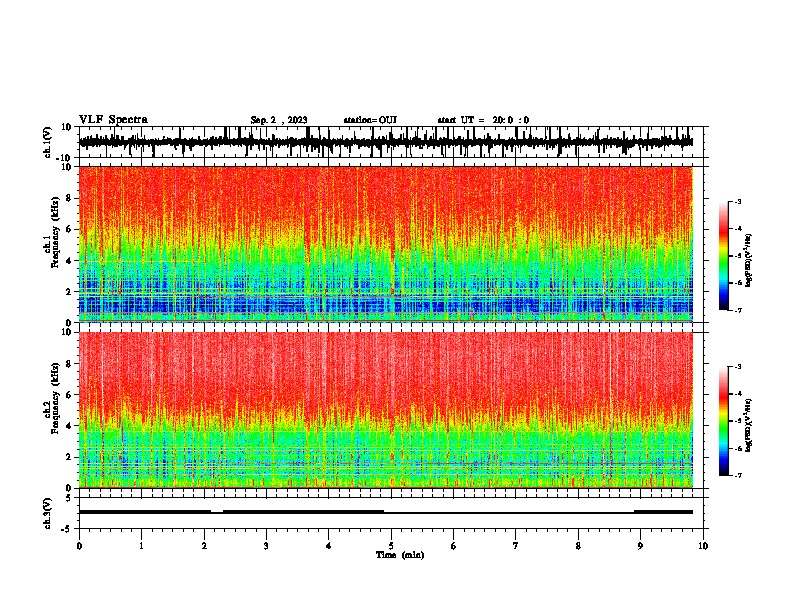The height and width of the screenshot is (612, 792).
Task: Click the "4" tick on ch.2 frequency axis
Action: (x=69, y=426)
